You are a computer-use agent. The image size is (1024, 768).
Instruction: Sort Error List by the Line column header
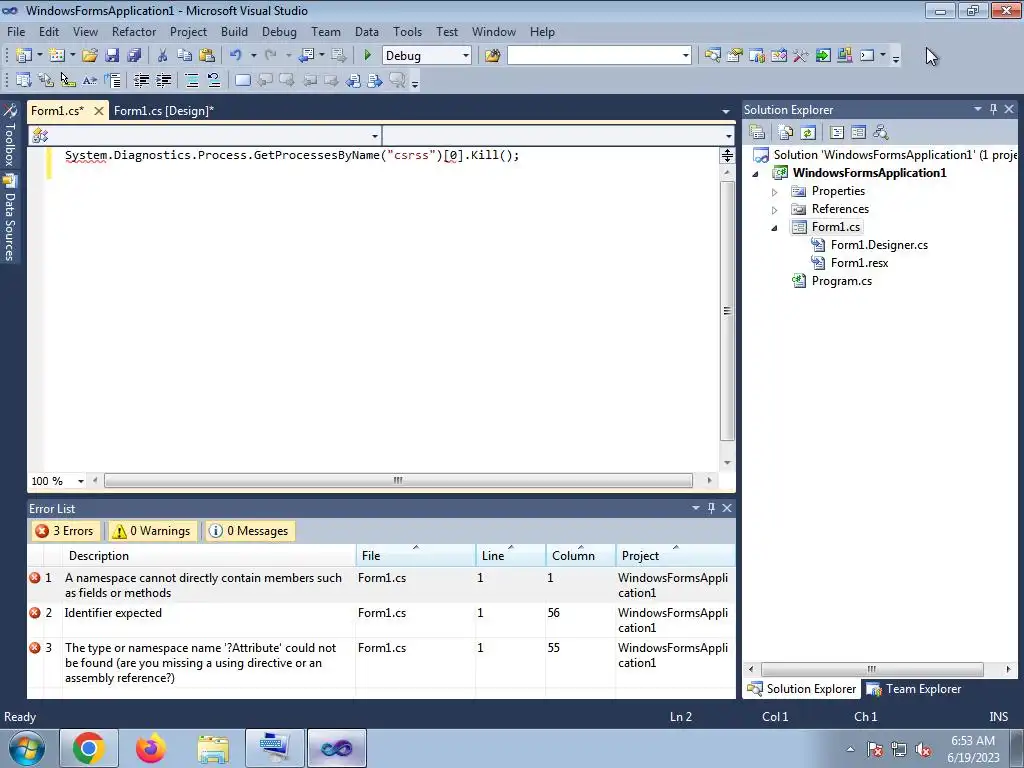(x=511, y=556)
